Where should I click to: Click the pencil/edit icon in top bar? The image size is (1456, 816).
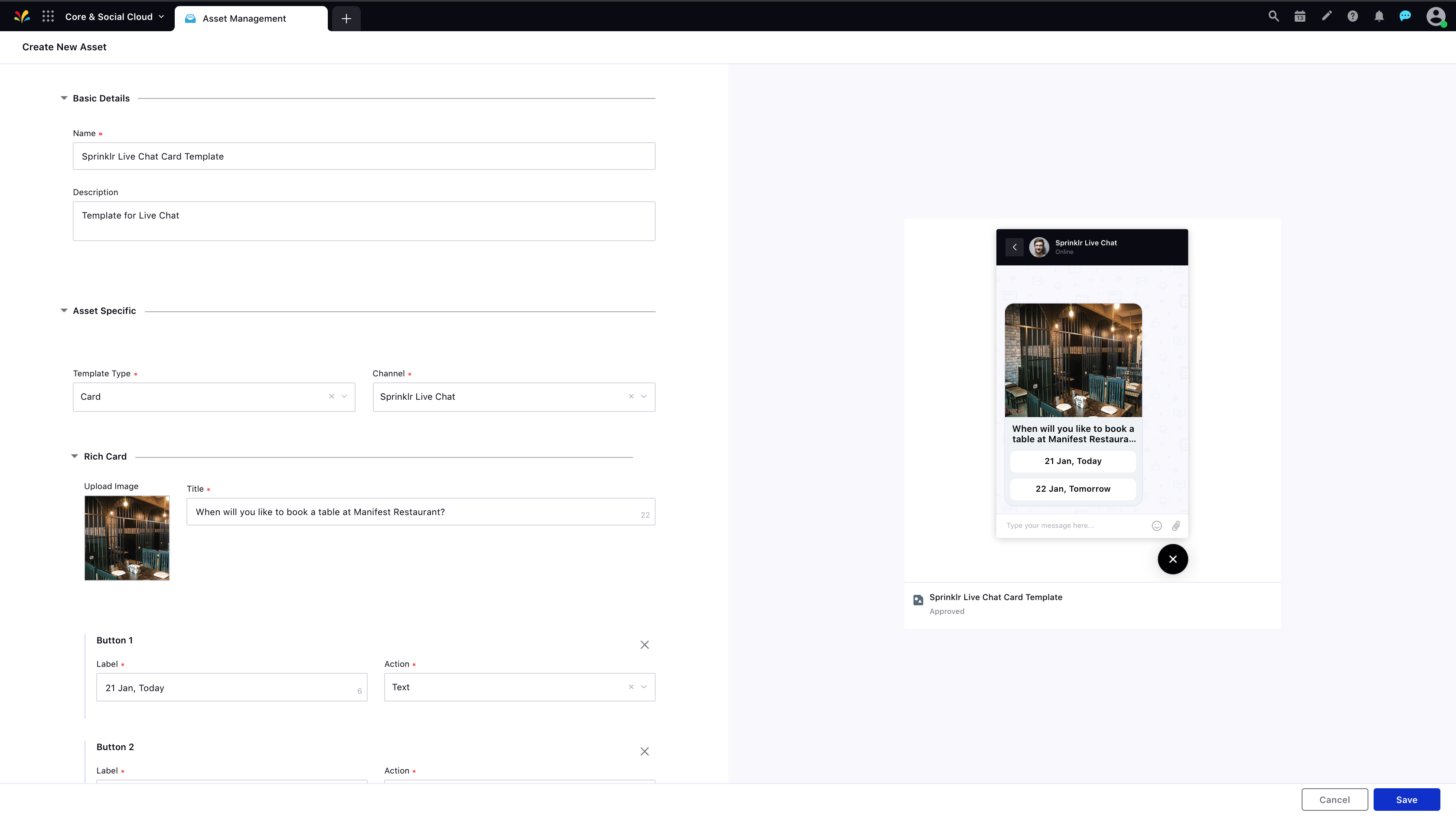pyautogui.click(x=1326, y=15)
